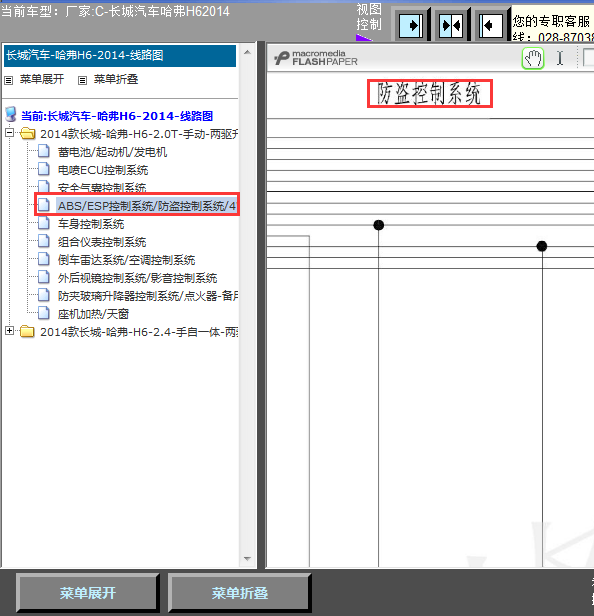Select the FlashPaper text selection tool
This screenshot has width=594, height=616.
click(560, 59)
